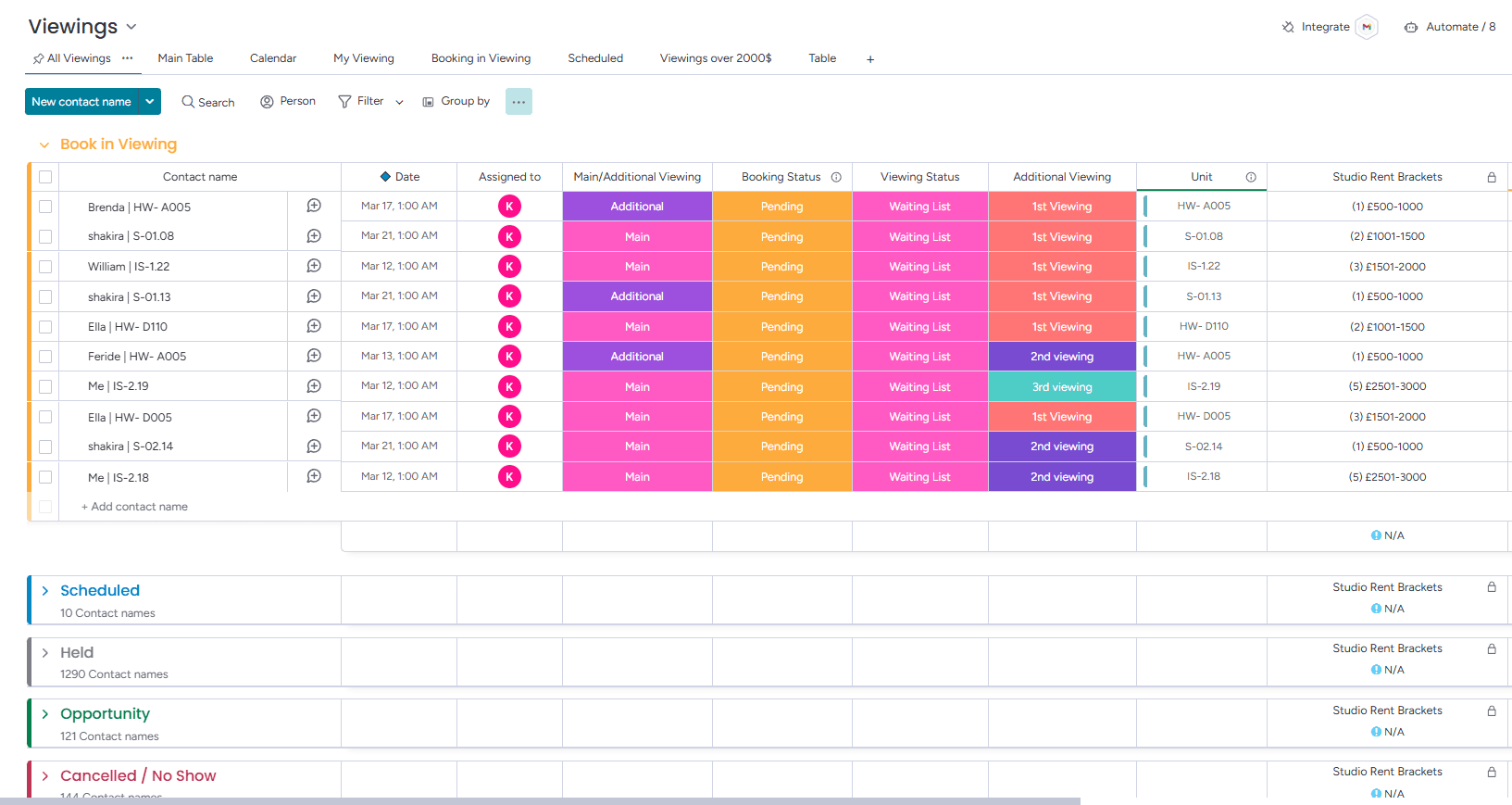1512x805 pixels.
Task: Open Search in toolbar
Action: point(208,102)
